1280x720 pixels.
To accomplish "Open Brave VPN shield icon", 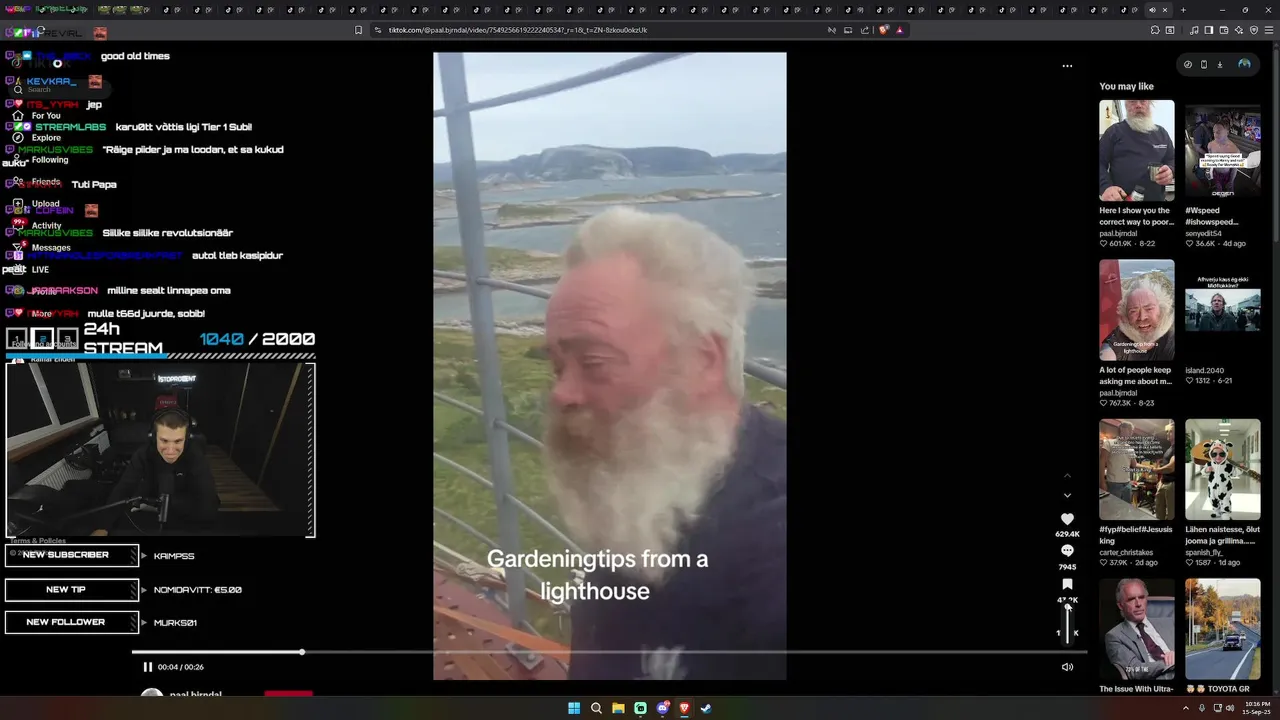I will coord(1254,30).
